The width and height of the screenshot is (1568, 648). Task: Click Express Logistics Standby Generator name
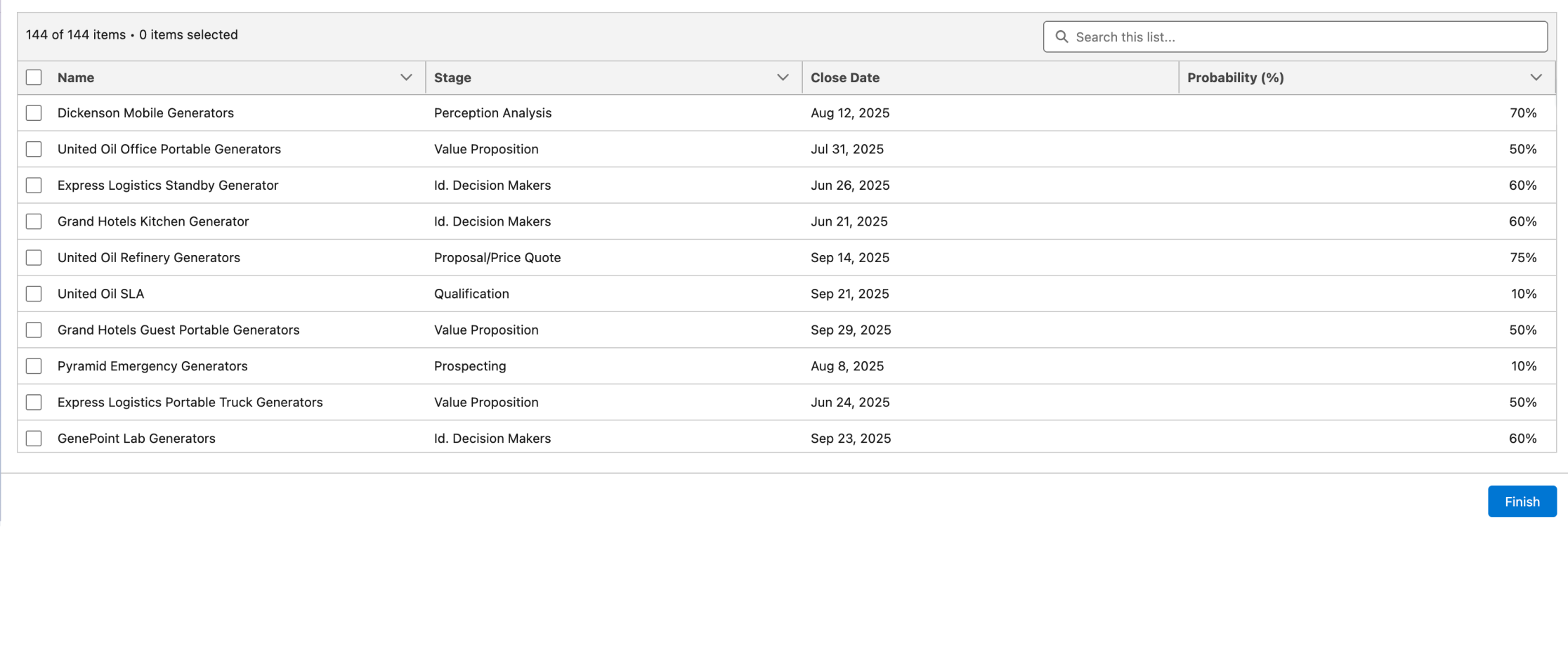tap(168, 186)
